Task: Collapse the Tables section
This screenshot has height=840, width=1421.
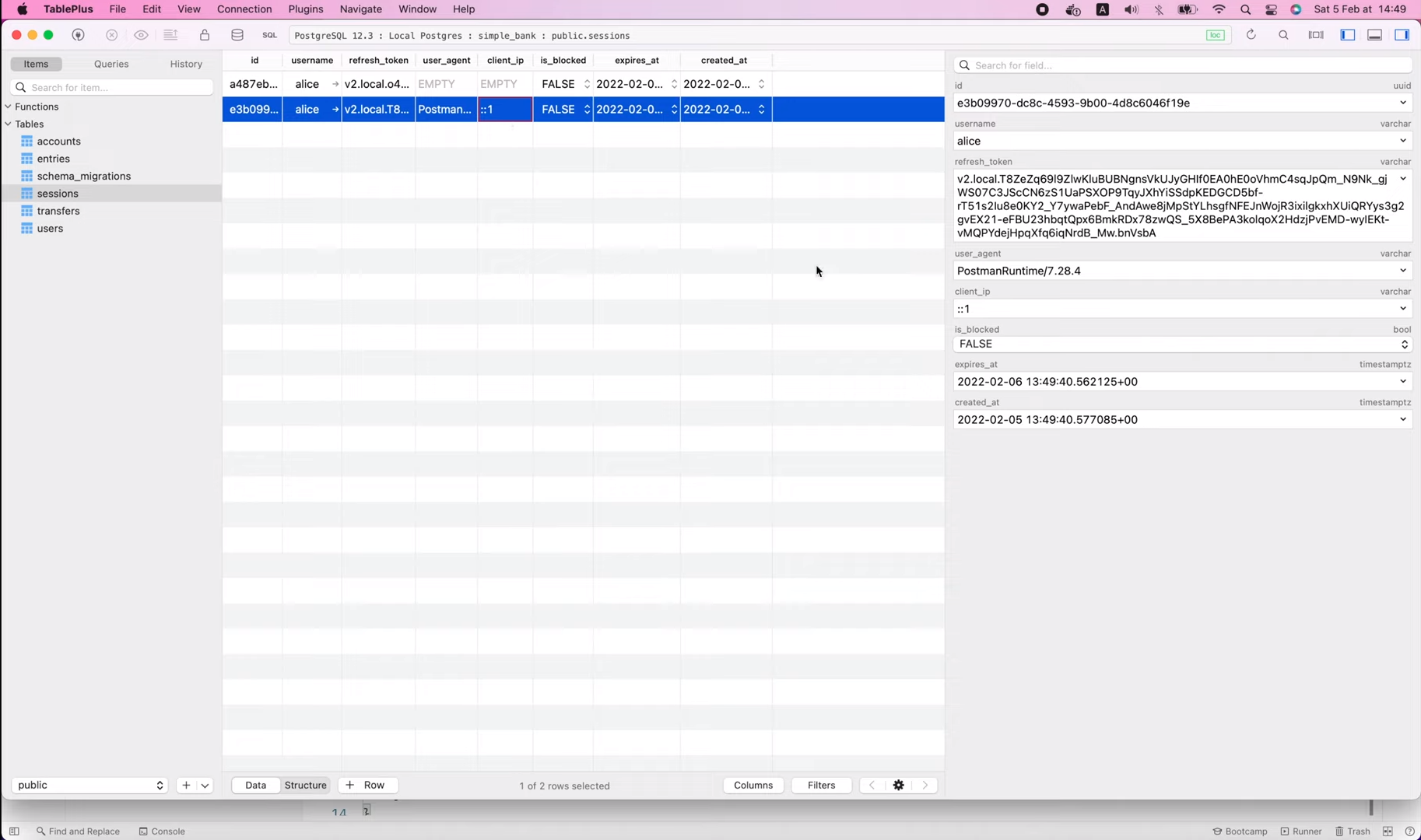Action: tap(9, 124)
